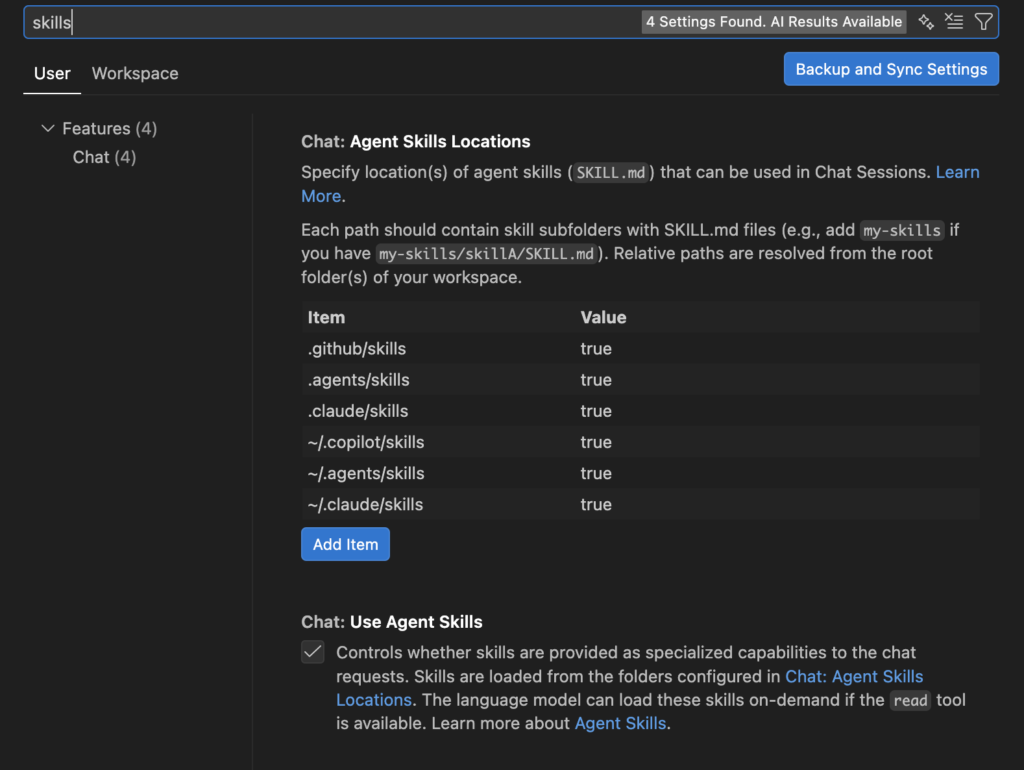The width and height of the screenshot is (1024, 770).
Task: Switch to the Workspace tab
Action: 135,73
